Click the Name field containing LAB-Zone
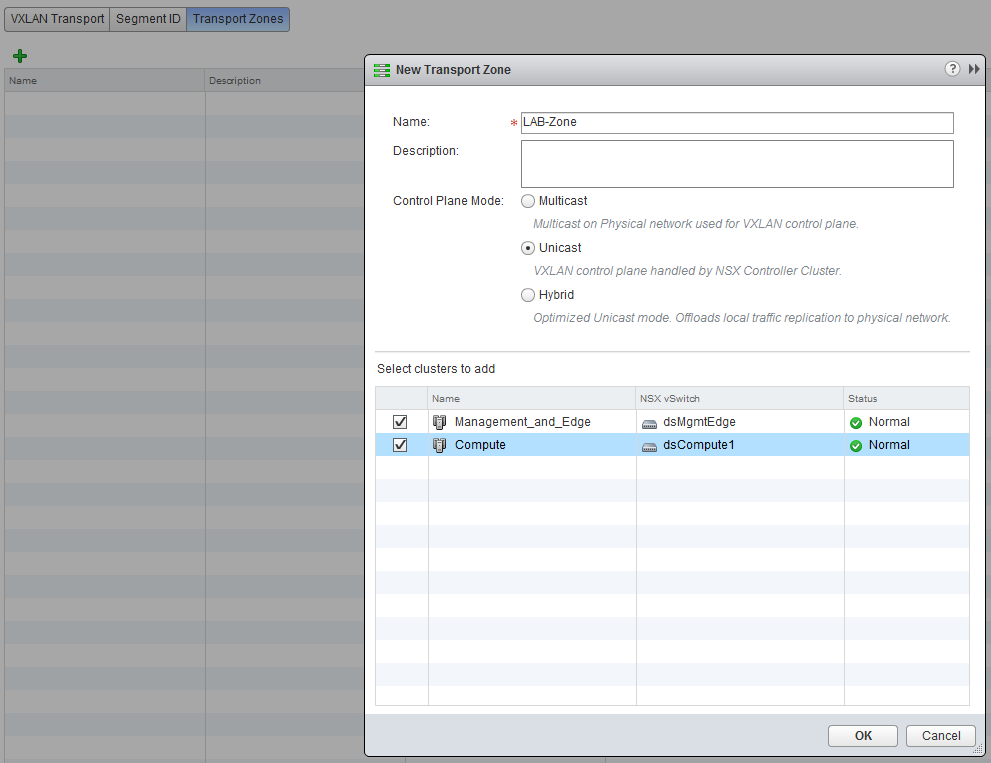 click(x=737, y=122)
